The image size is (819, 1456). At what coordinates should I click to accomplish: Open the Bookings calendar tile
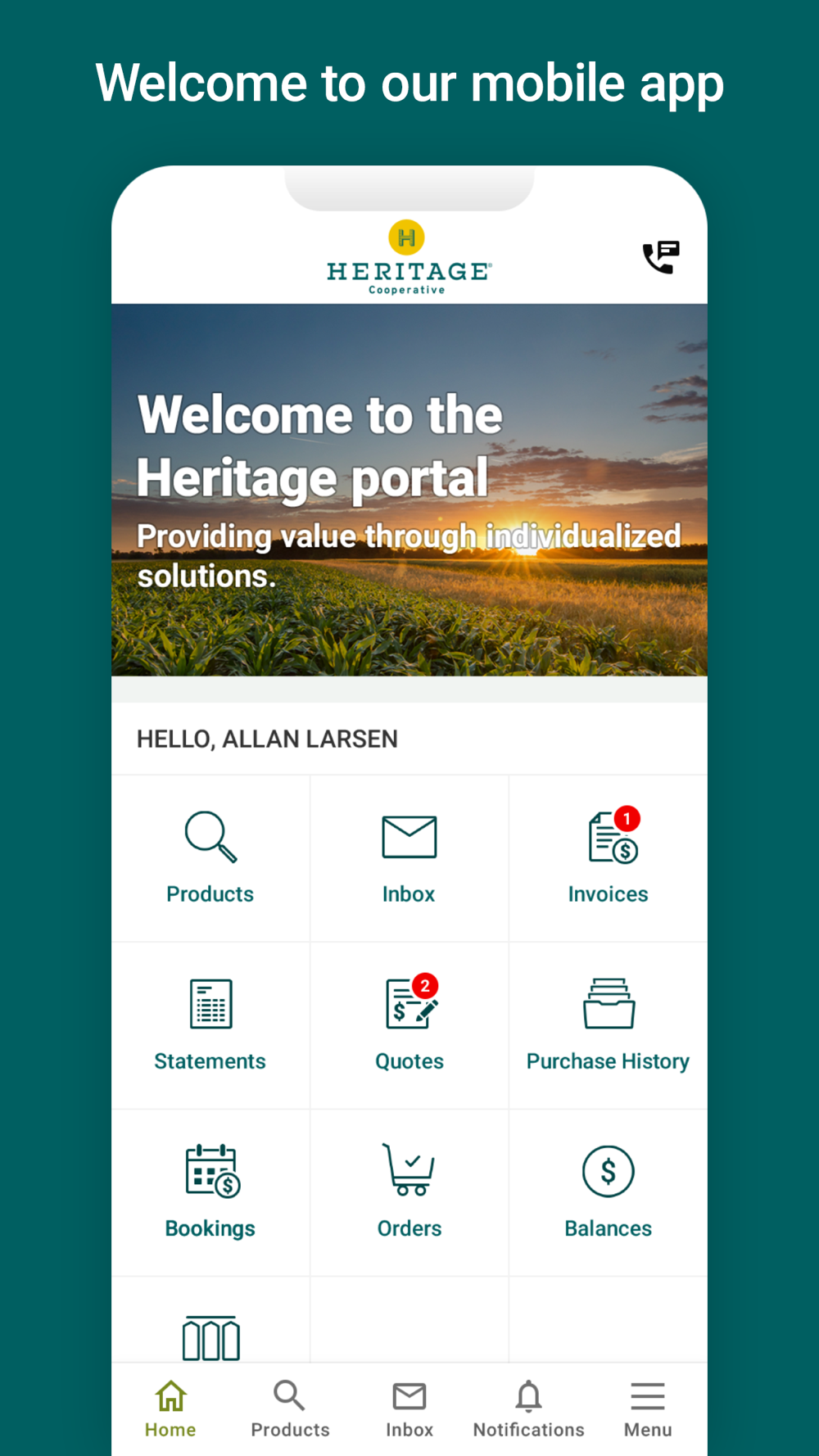pyautogui.click(x=210, y=1192)
